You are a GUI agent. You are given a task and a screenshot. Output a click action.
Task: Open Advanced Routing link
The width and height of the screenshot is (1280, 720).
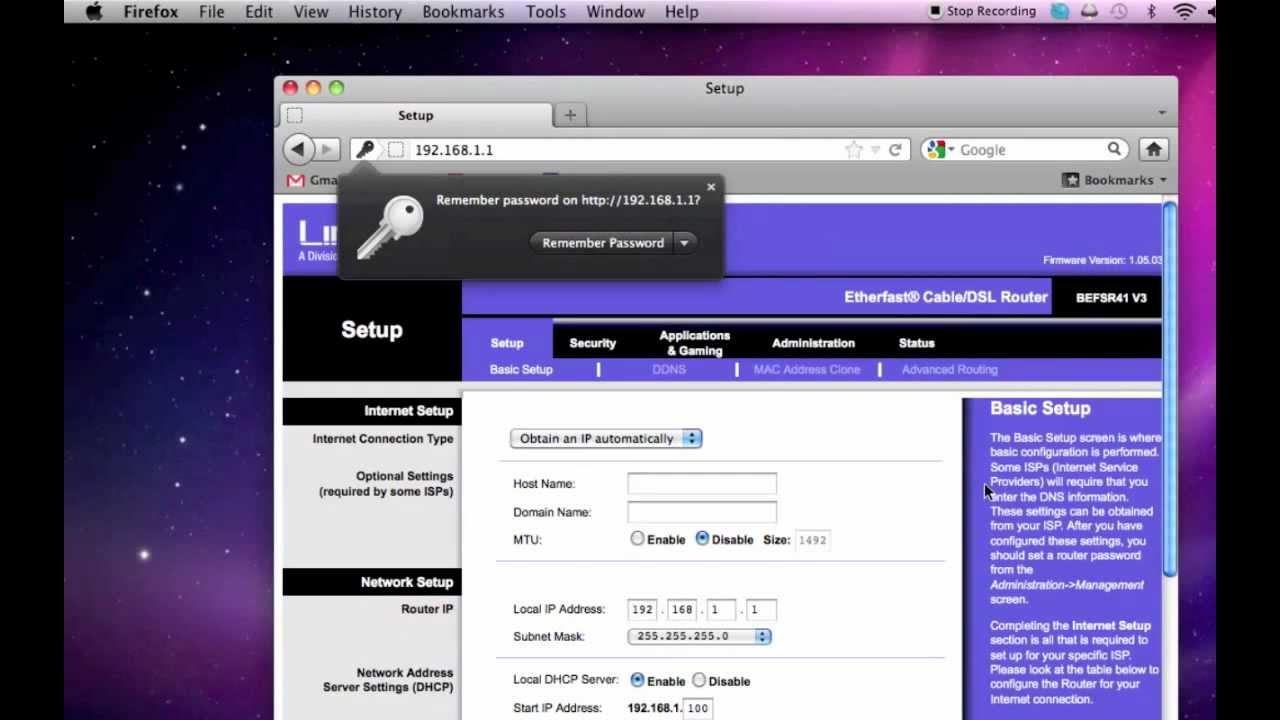click(950, 370)
